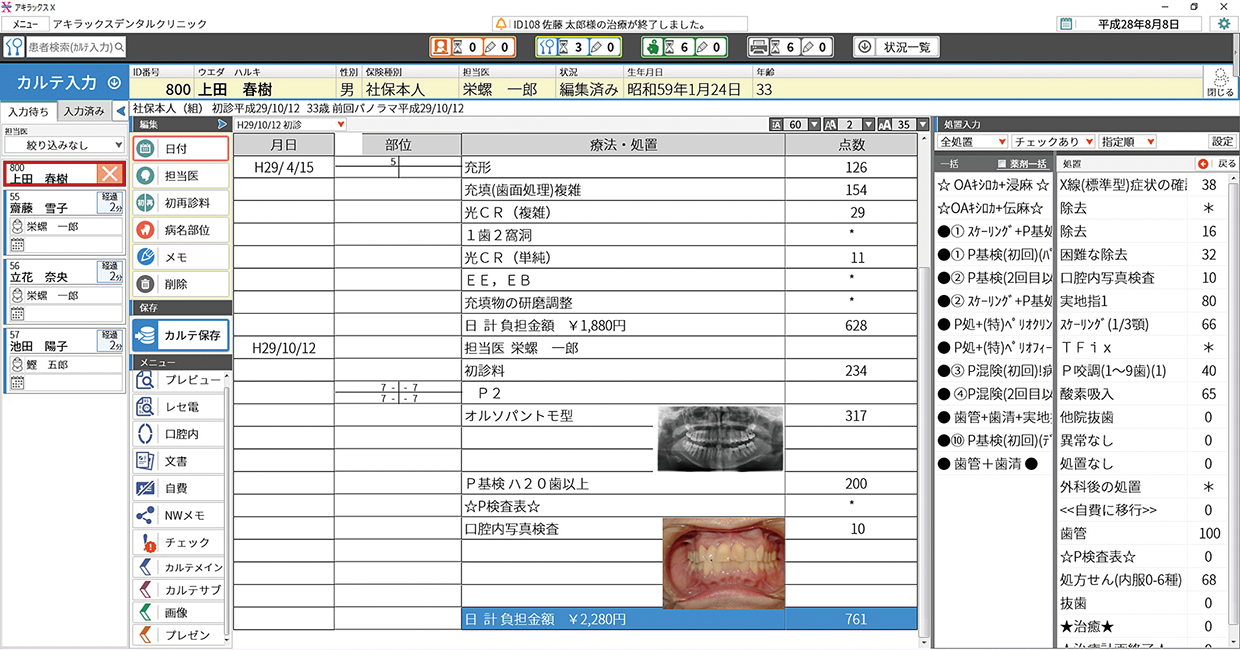Expand the 全処置 dropdown
Screen dimensions: 1240x650
(x=970, y=142)
